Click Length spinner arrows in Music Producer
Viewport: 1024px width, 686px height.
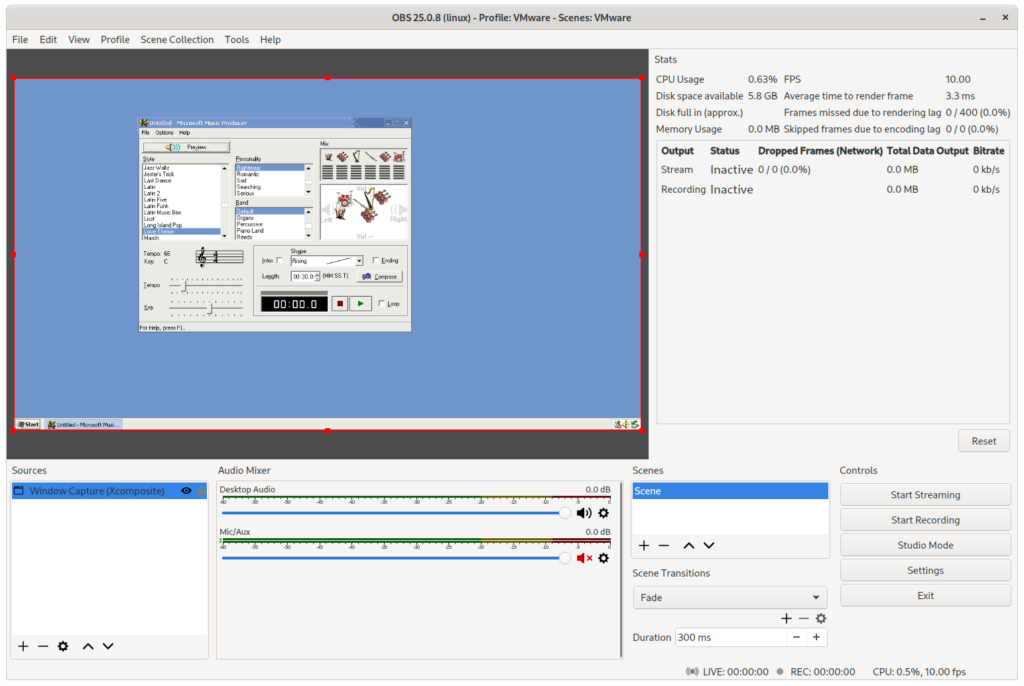click(x=317, y=276)
